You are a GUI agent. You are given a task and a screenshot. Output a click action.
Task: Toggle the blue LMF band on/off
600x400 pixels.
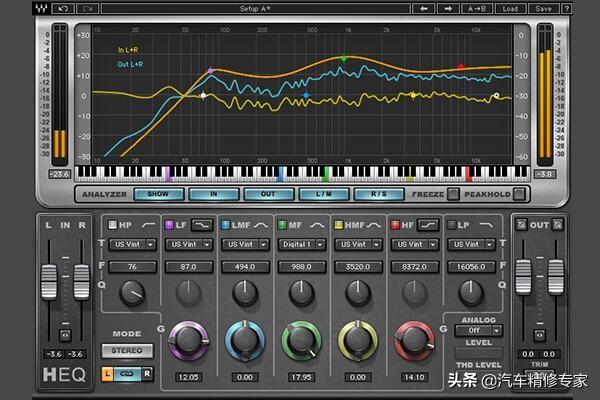click(225, 225)
